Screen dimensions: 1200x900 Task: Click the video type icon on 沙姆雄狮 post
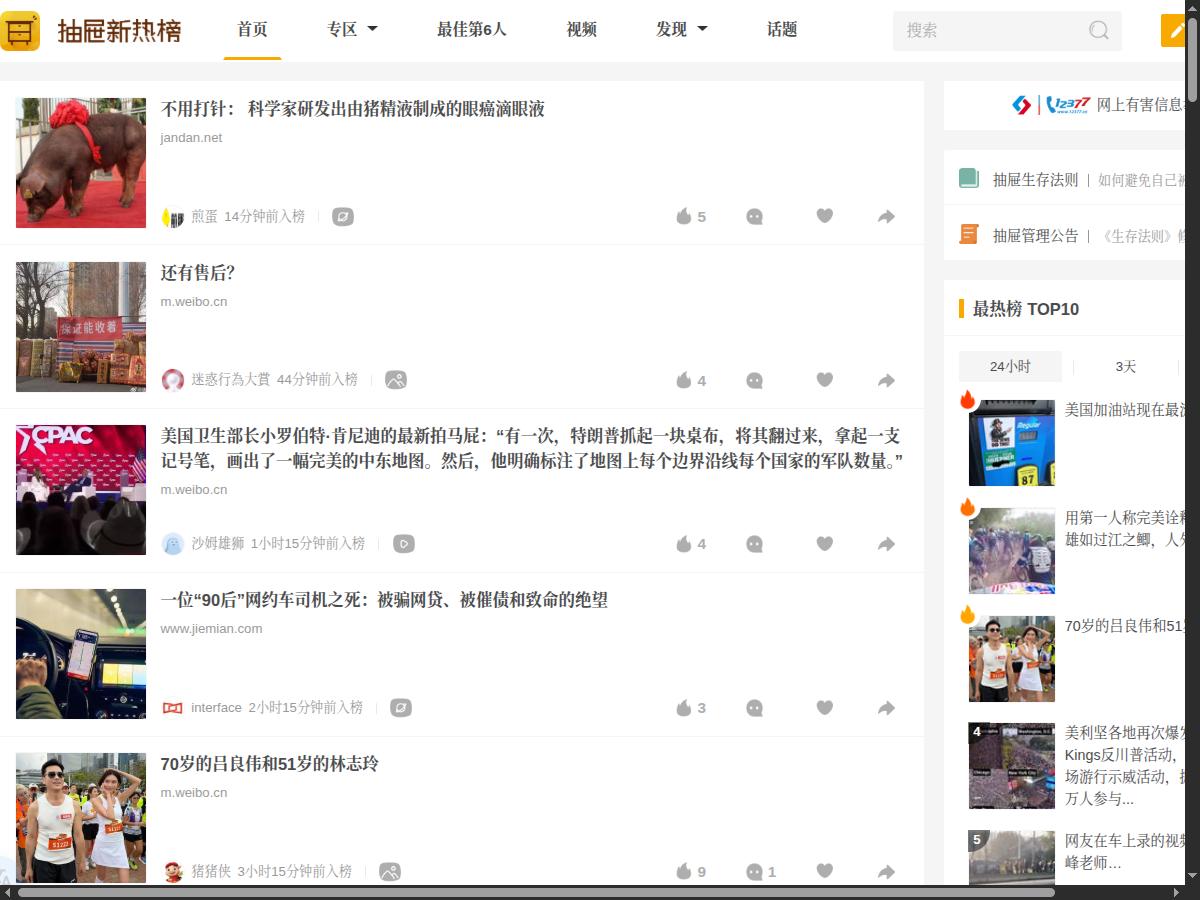pyautogui.click(x=403, y=544)
